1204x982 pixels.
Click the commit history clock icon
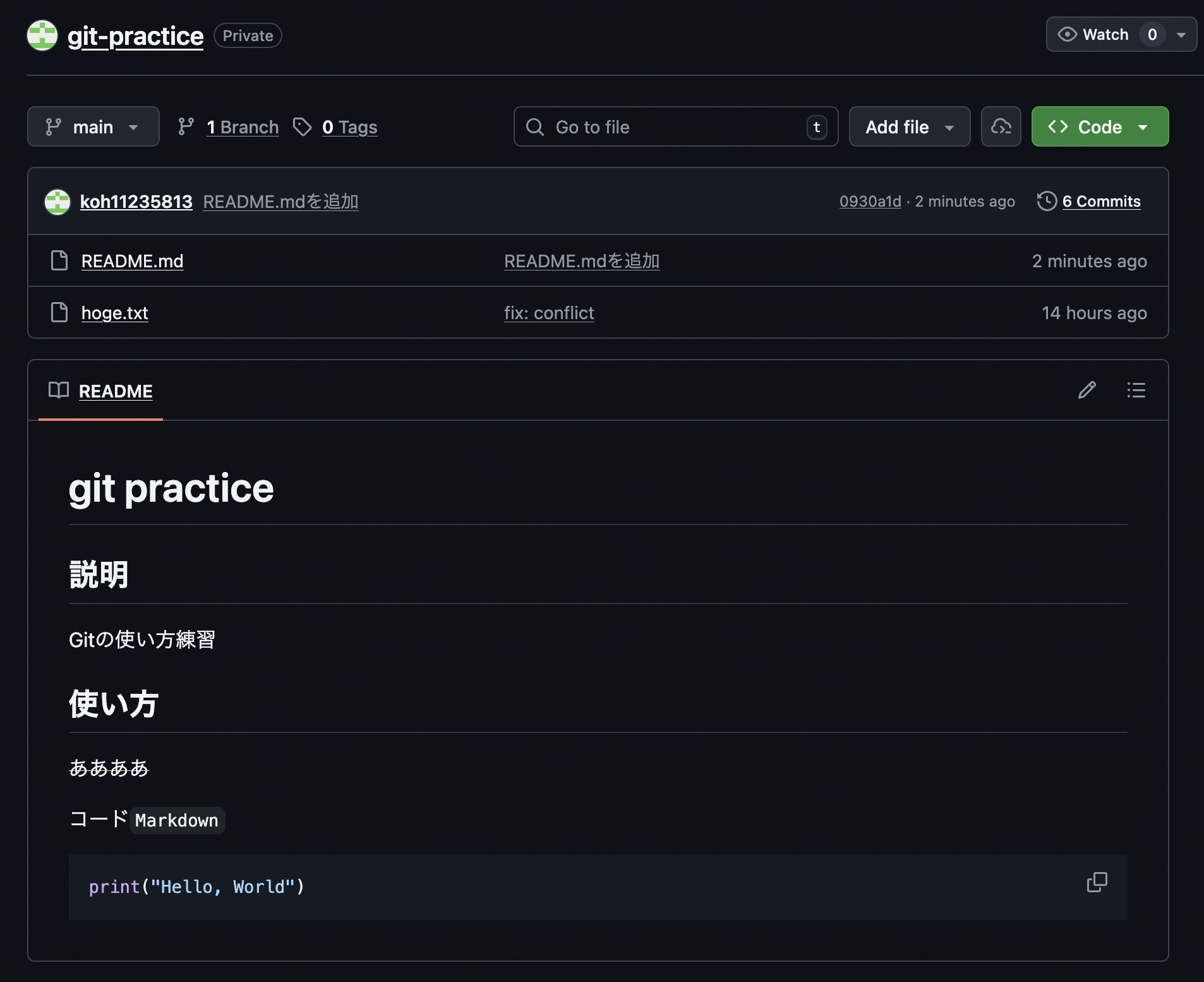pyautogui.click(x=1047, y=201)
